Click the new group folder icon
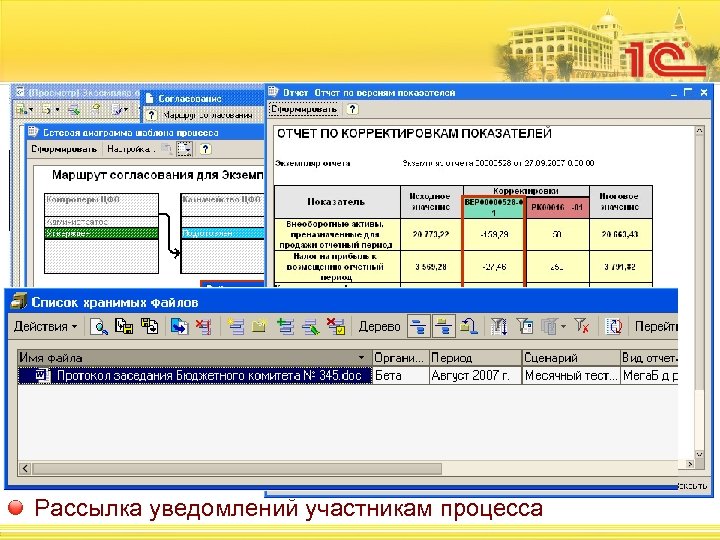 click(x=259, y=326)
